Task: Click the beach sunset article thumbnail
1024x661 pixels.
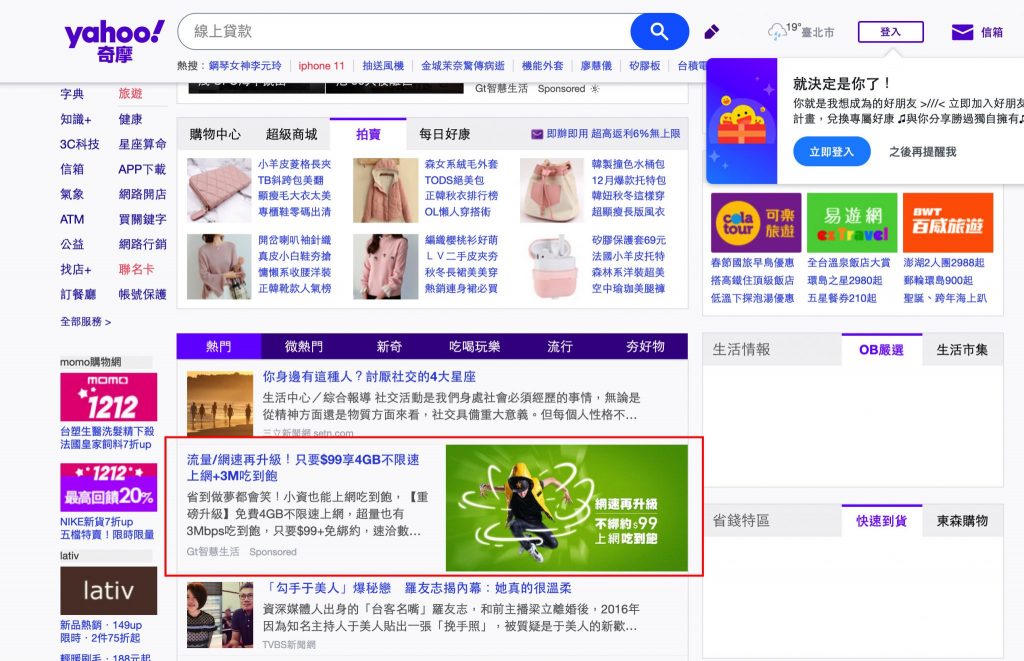Action: (x=219, y=404)
